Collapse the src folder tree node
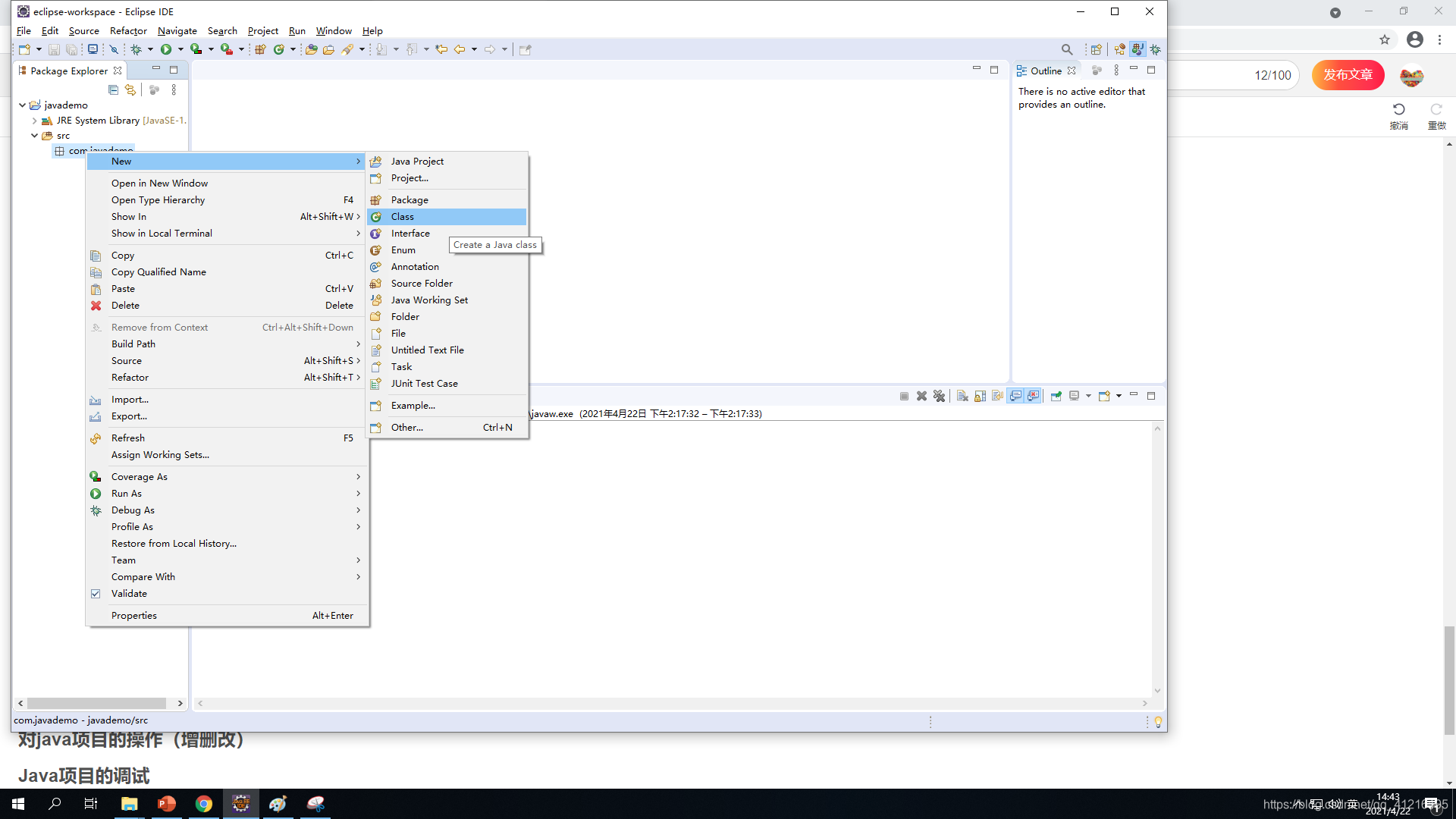The width and height of the screenshot is (1456, 819). (35, 136)
